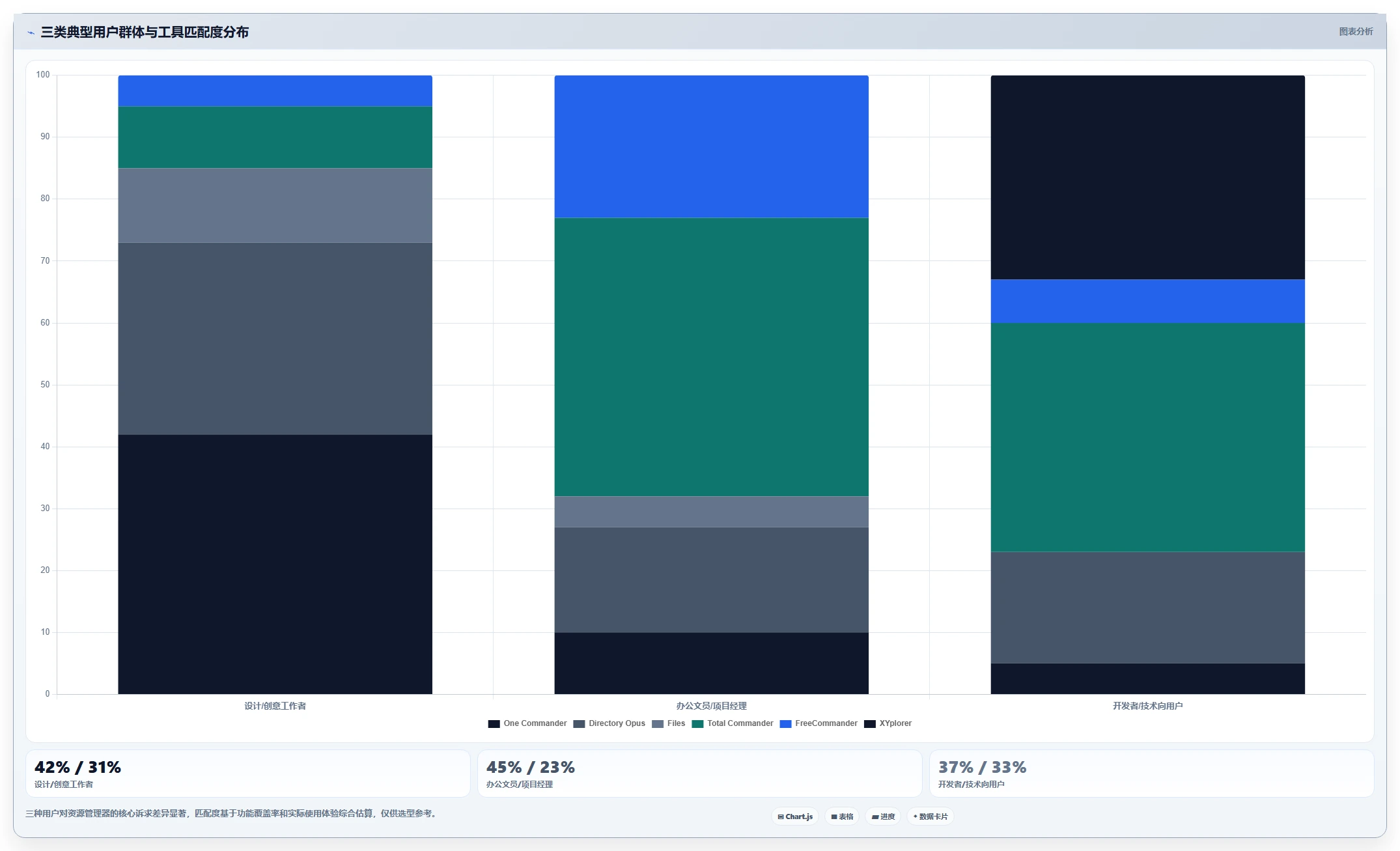Image resolution: width=1400 pixels, height=851 pixels.
Task: Select the 数据卡片 chip
Action: (931, 816)
